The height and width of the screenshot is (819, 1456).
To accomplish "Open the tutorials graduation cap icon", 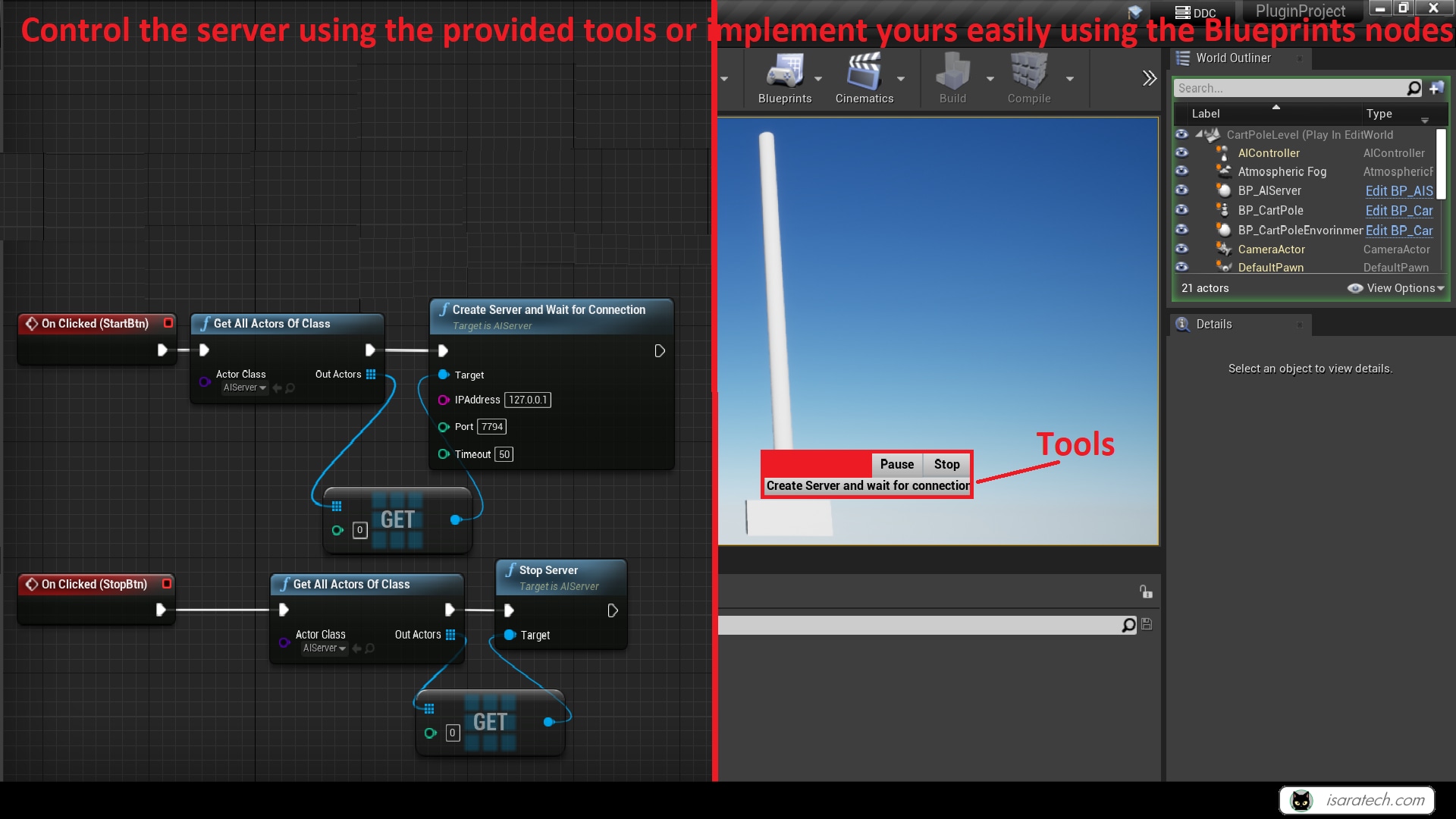I will point(1134,11).
